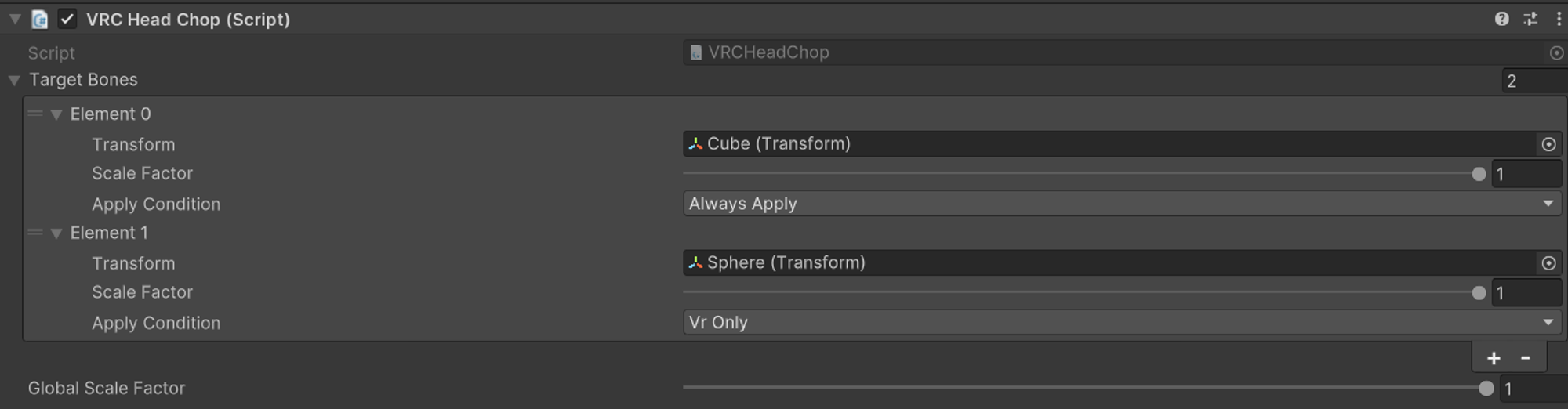The height and width of the screenshot is (409, 1568).
Task: Open the Always Apply condition dropdown
Action: 1122,204
